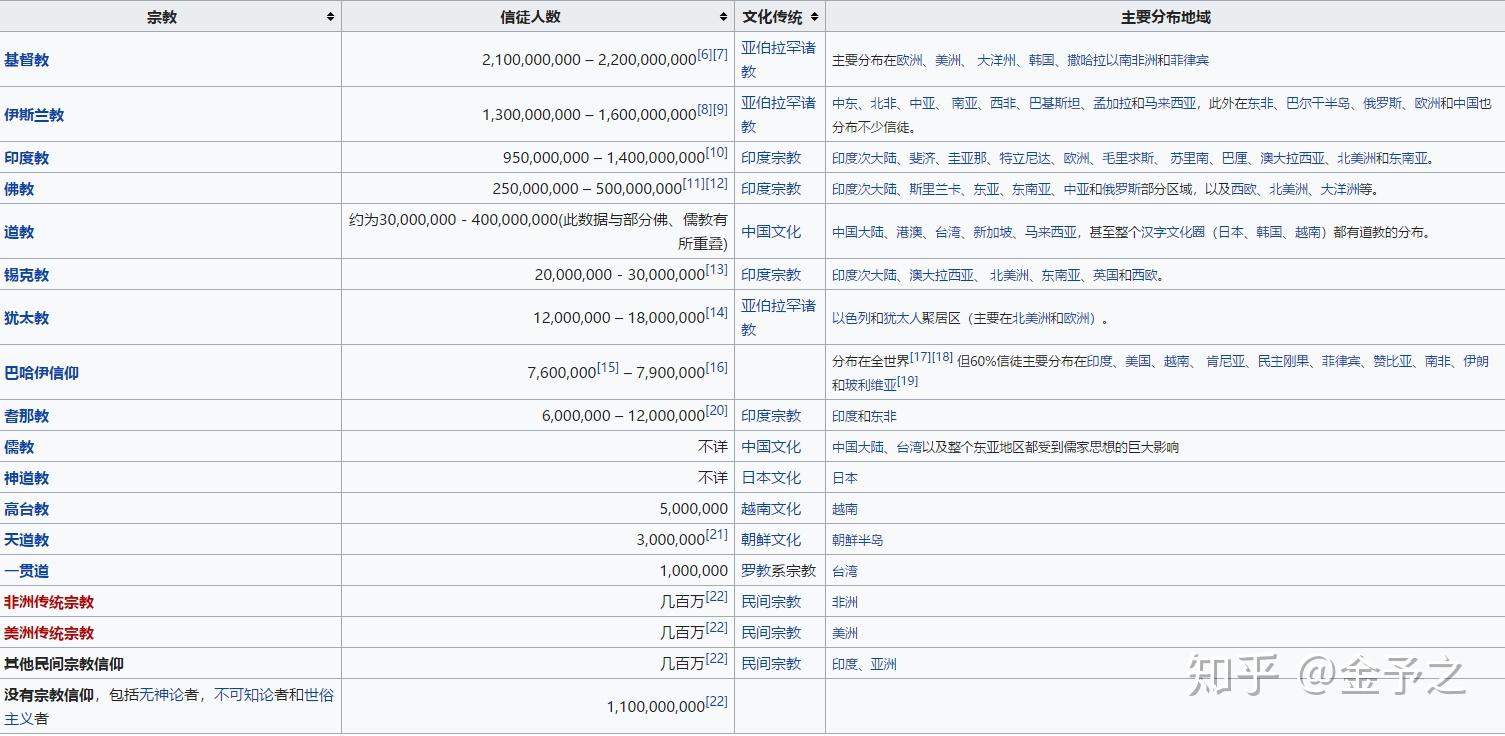
Task: Open the 一贯道 religion link
Action: point(26,571)
